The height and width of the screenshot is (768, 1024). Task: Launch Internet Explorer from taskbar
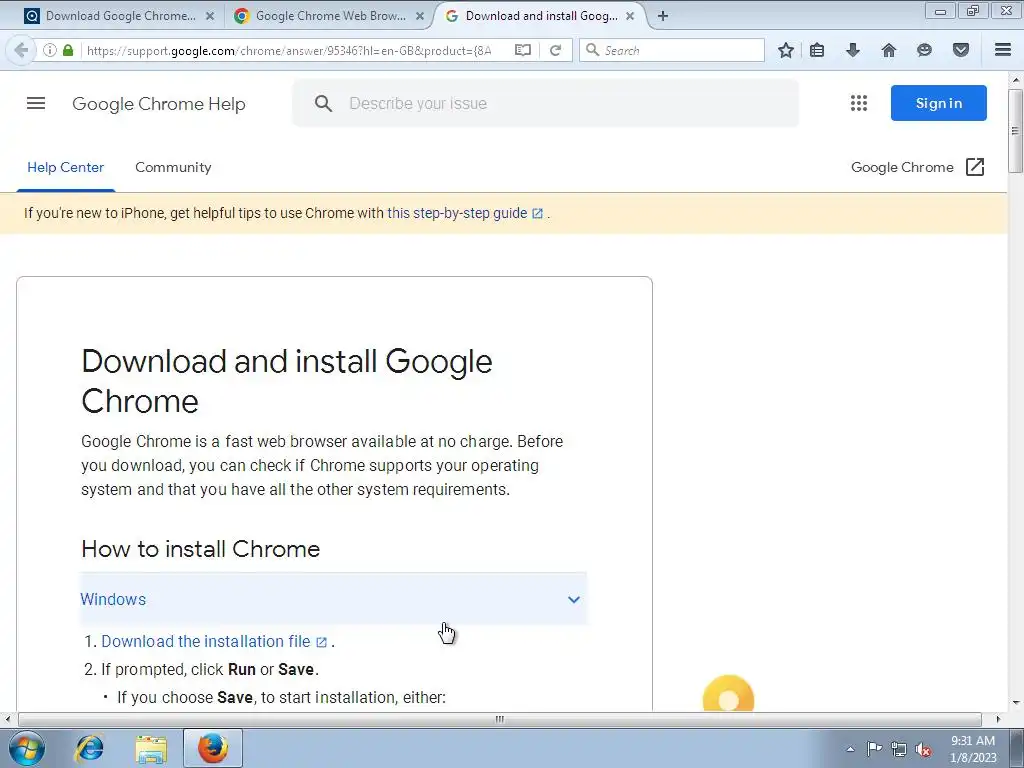click(89, 748)
